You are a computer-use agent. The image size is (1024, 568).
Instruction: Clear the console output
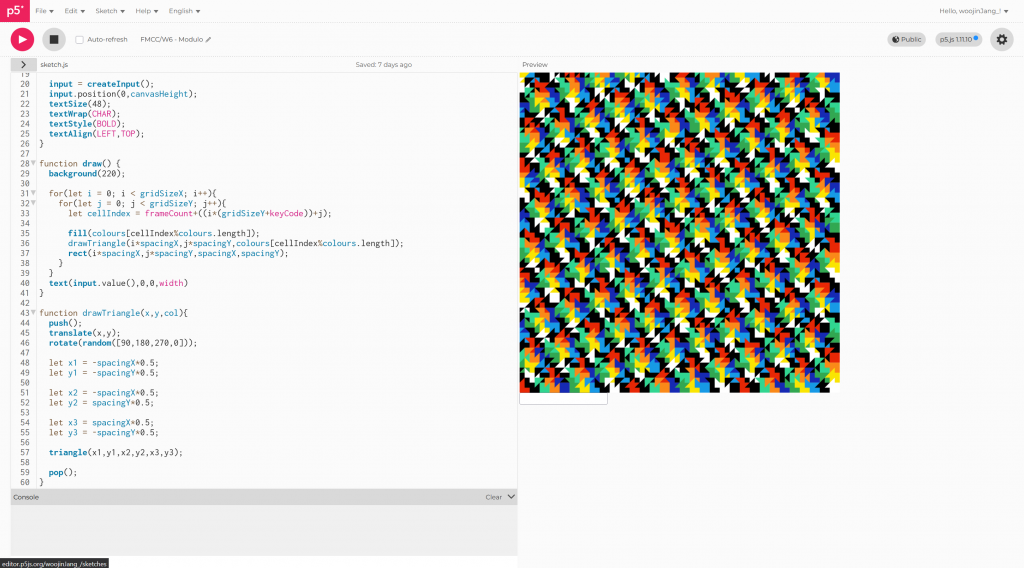(x=493, y=496)
